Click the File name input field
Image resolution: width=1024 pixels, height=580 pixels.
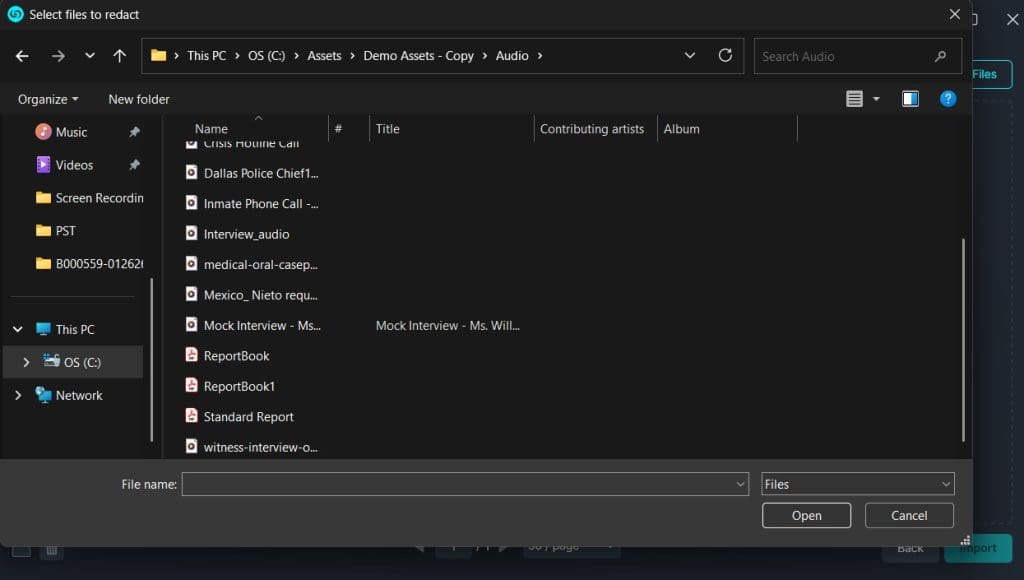[x=458, y=484]
